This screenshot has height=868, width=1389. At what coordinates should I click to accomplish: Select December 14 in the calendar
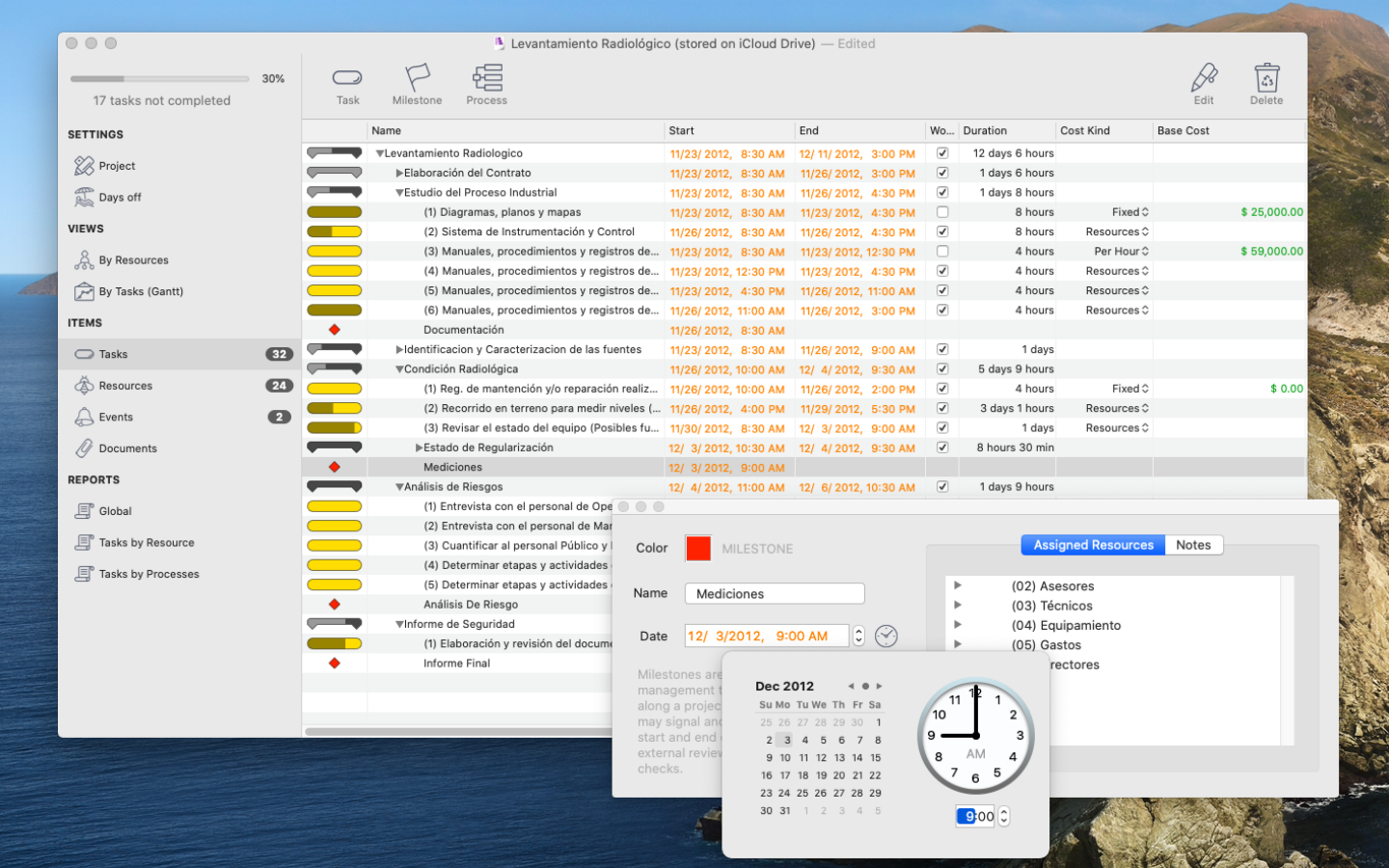point(858,758)
